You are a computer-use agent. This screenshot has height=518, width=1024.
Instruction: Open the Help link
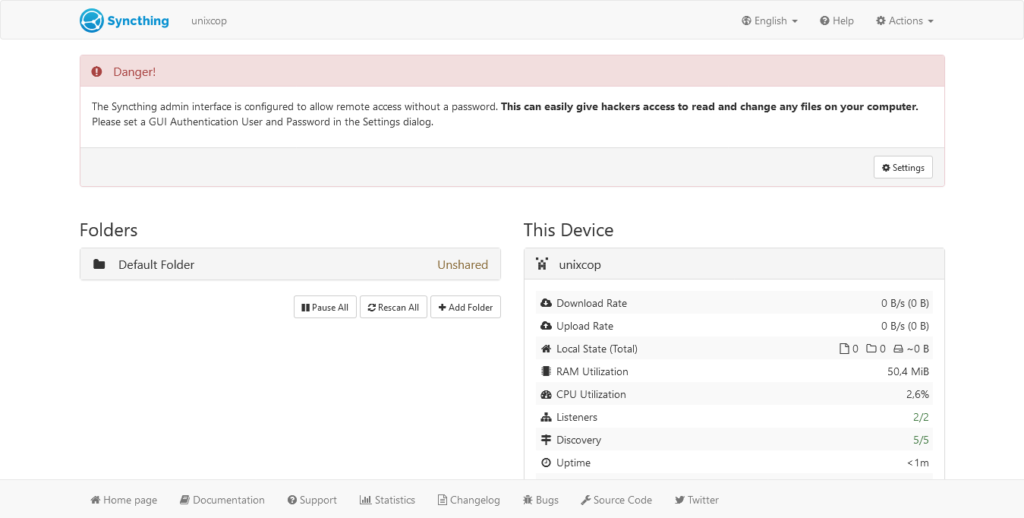(837, 21)
